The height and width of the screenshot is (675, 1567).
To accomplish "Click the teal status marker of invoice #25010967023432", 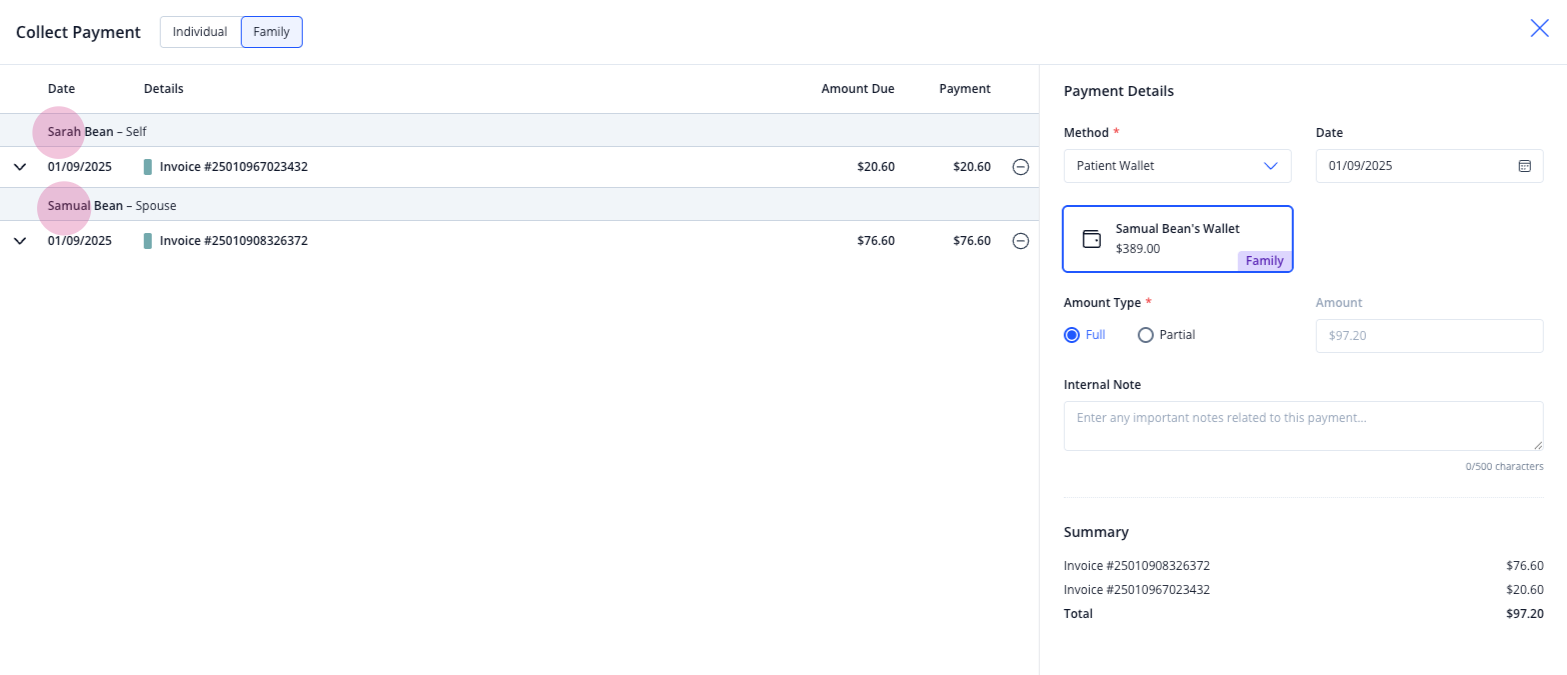I will pyautogui.click(x=148, y=167).
